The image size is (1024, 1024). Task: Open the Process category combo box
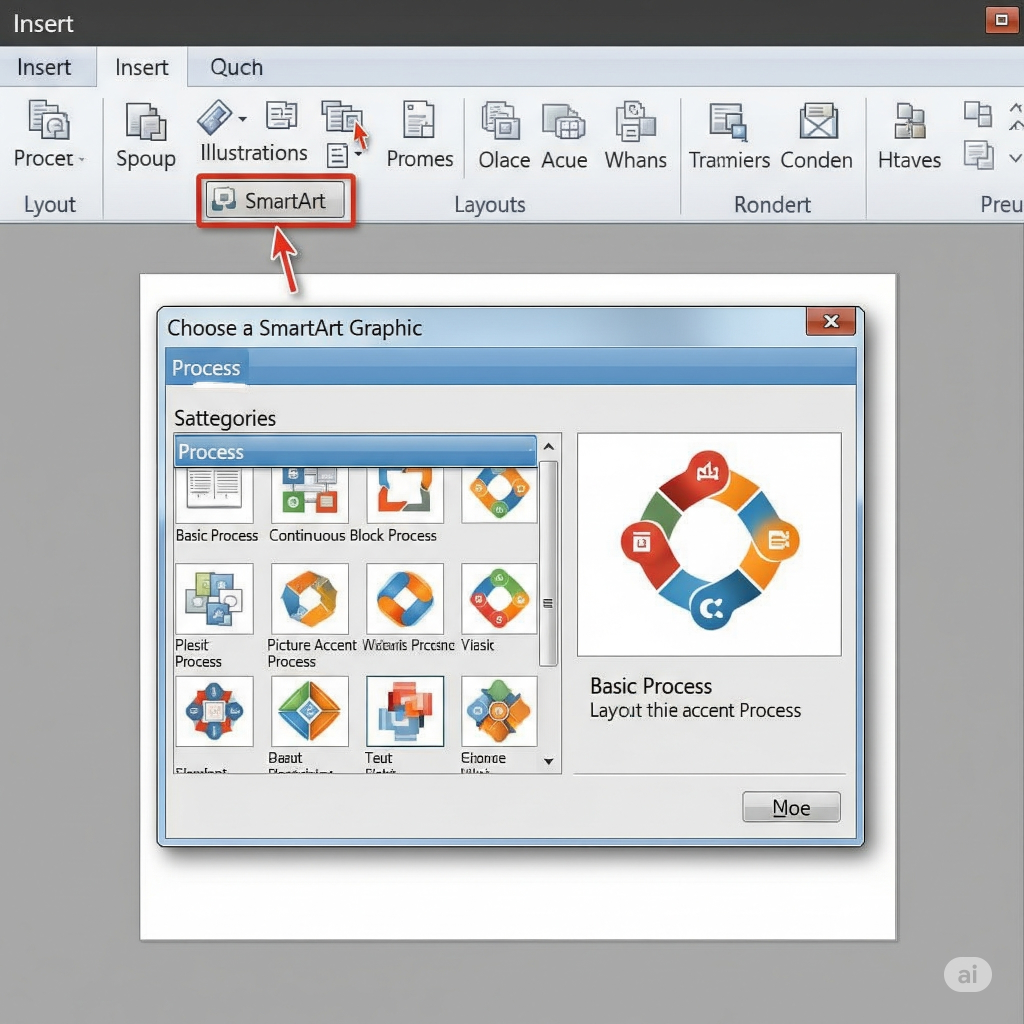[x=355, y=452]
